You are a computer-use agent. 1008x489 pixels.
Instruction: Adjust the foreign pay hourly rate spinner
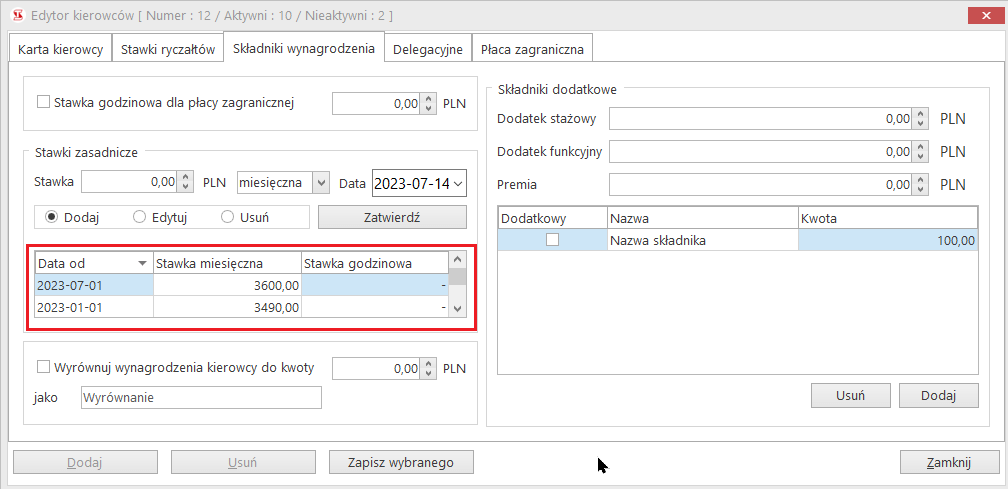pyautogui.click(x=428, y=103)
